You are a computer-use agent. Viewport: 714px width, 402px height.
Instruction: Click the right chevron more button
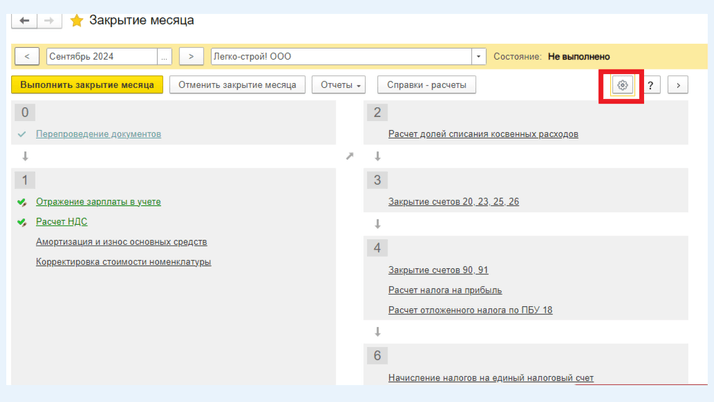[678, 86]
